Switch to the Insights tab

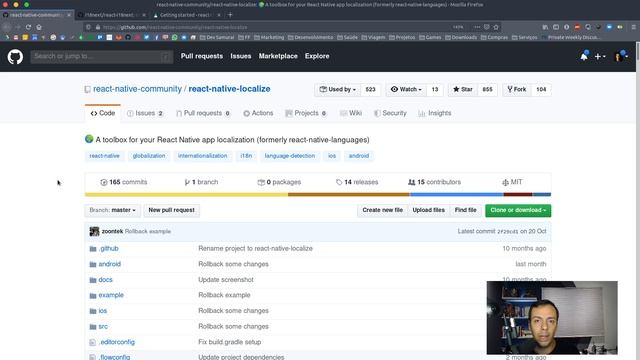pyautogui.click(x=435, y=113)
